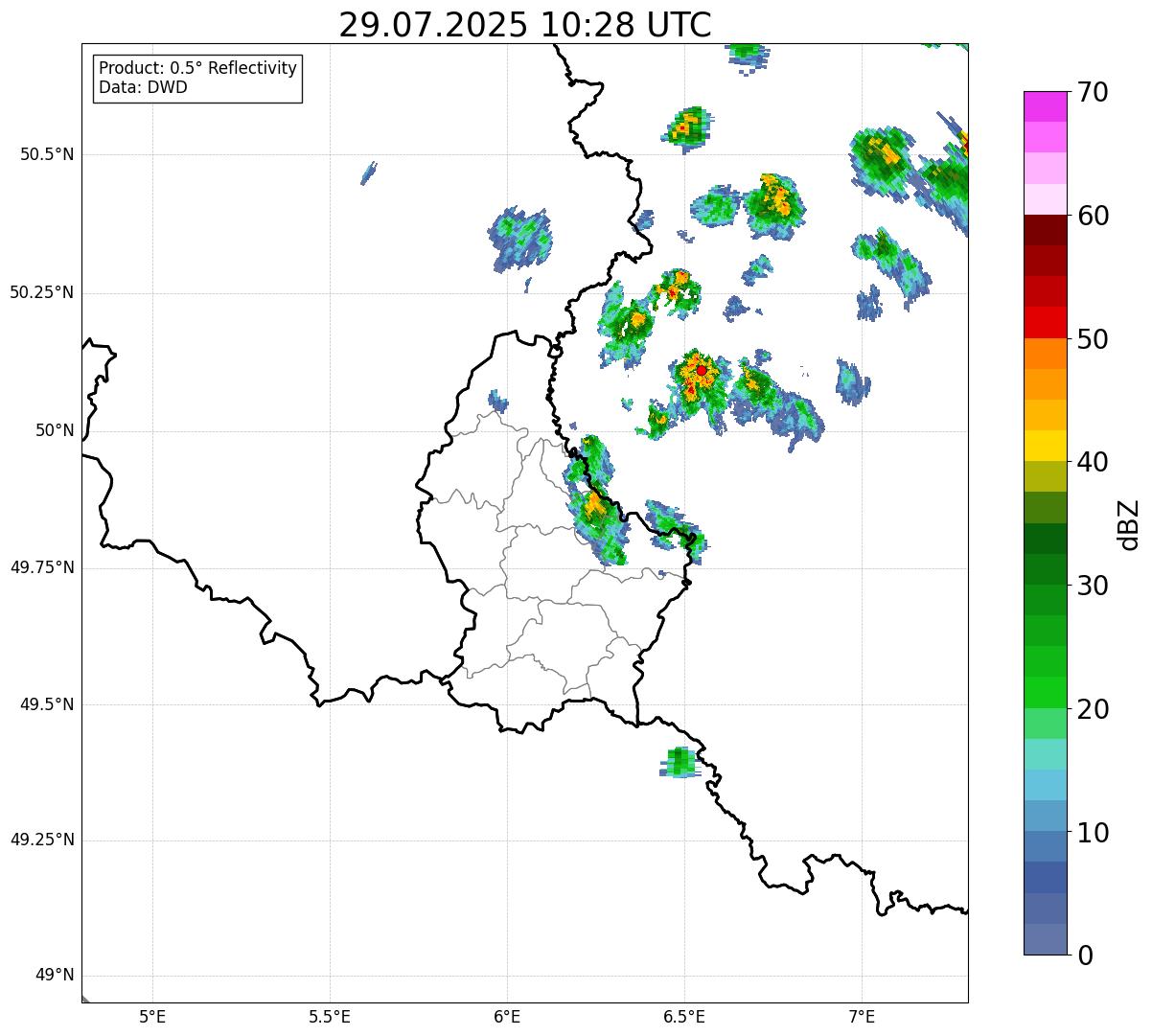Click the colorbar tick label 20
Screen dimensions: 1152x1036
coord(1093,709)
